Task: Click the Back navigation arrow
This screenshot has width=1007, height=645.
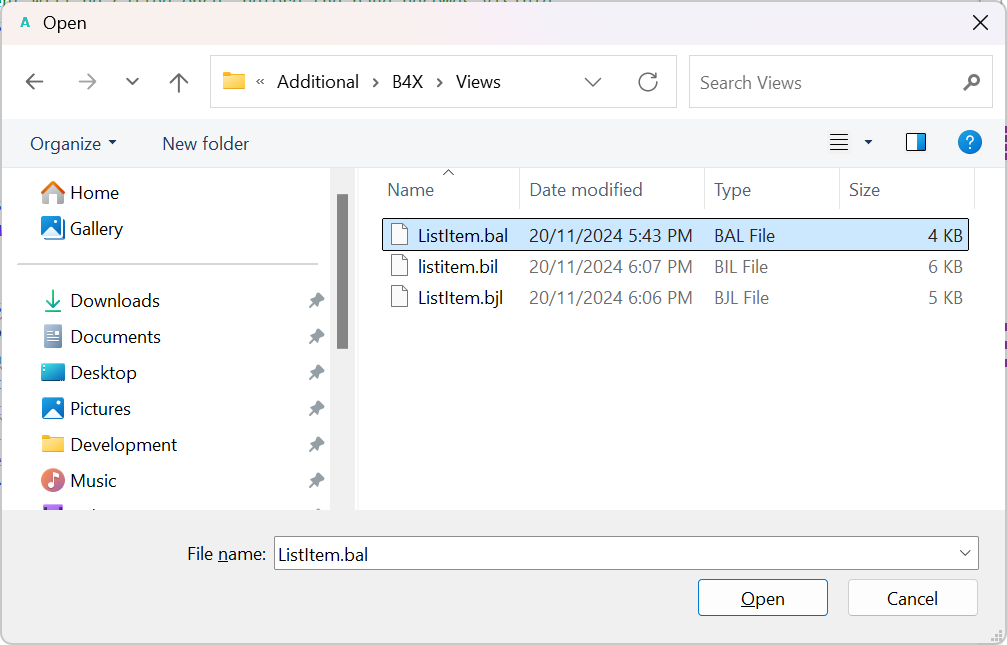Action: (35, 82)
